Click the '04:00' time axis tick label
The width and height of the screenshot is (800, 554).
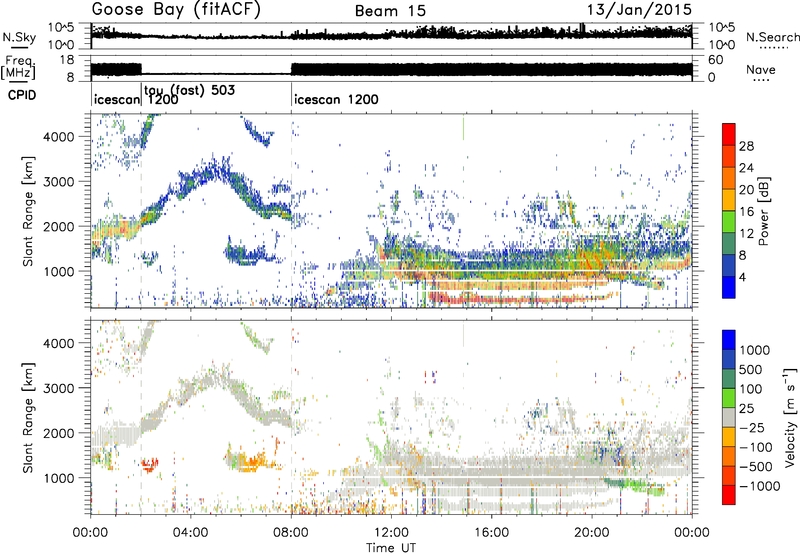[190, 533]
